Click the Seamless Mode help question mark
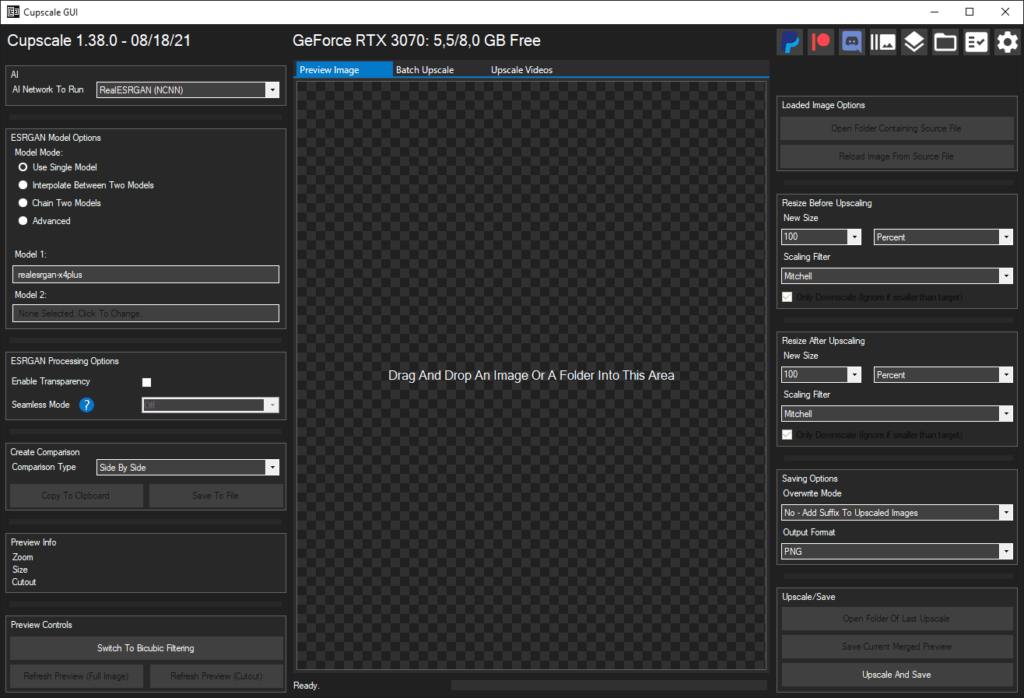Screen dimensions: 1024x698 point(86,405)
